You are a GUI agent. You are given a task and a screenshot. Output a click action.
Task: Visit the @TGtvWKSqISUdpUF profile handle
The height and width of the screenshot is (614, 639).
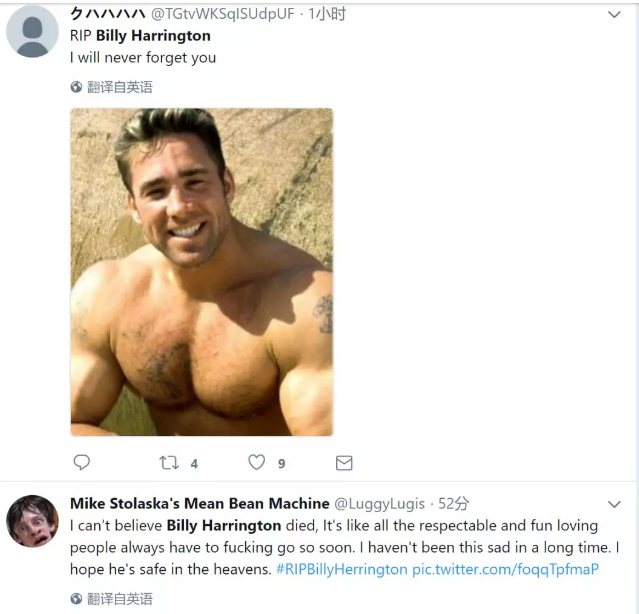point(223,14)
